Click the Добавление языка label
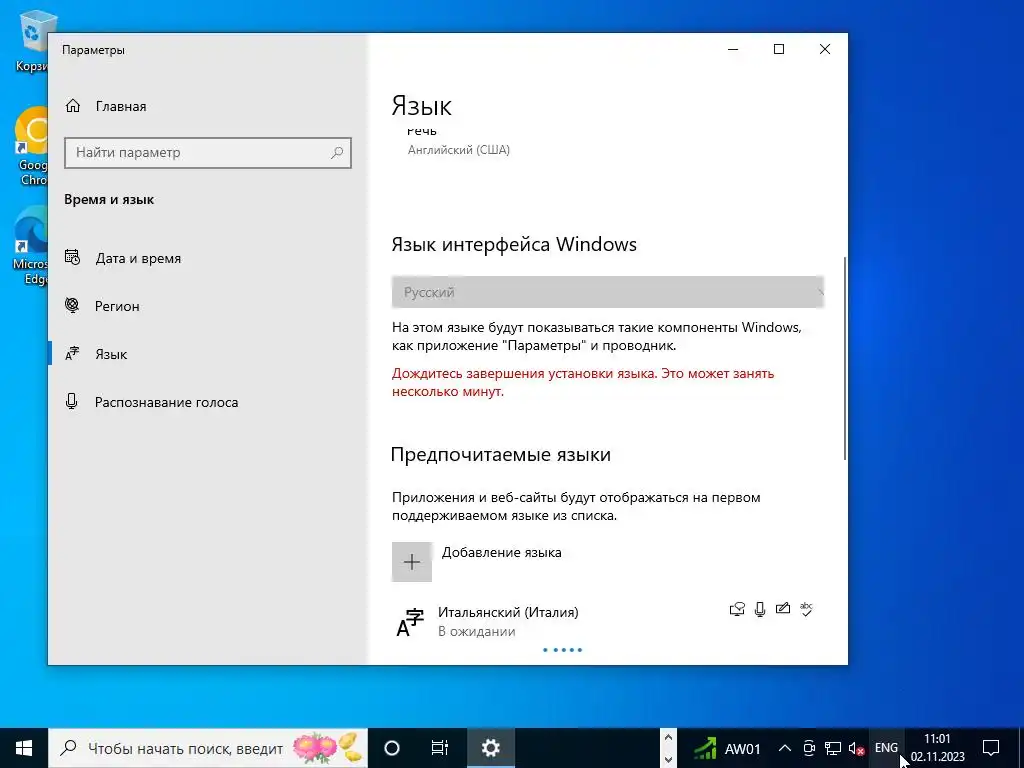1024x768 pixels. (x=502, y=552)
